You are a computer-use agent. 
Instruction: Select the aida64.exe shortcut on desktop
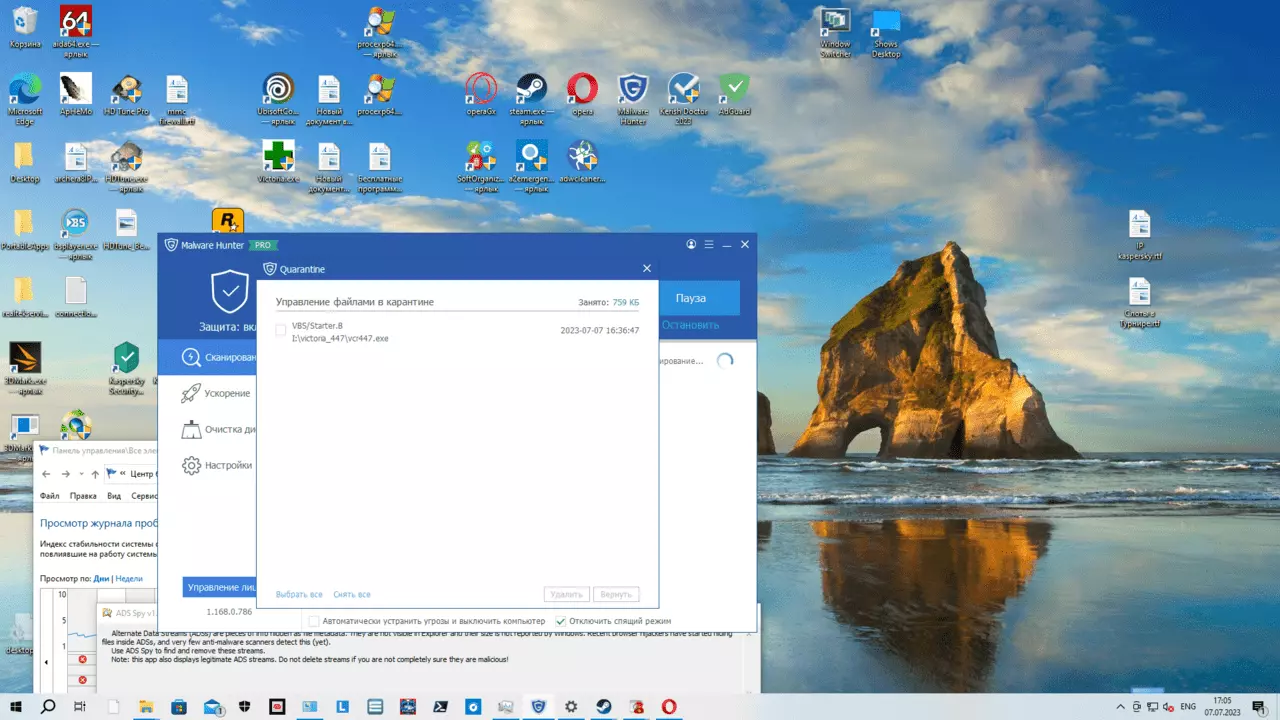(77, 30)
